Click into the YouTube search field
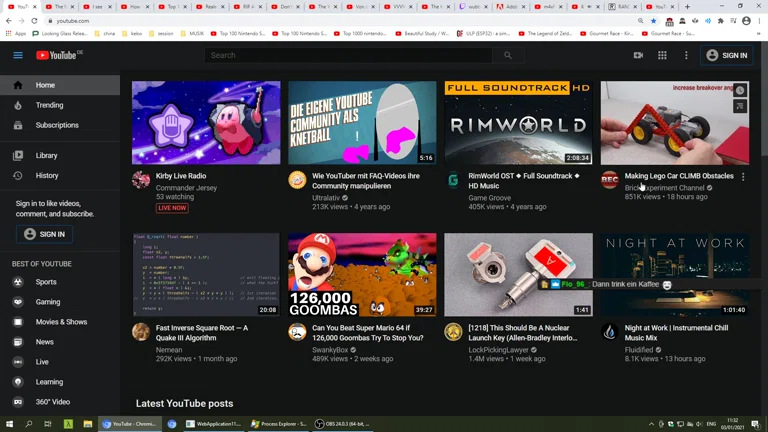Screen dimensions: 768x432 [x=350, y=55]
